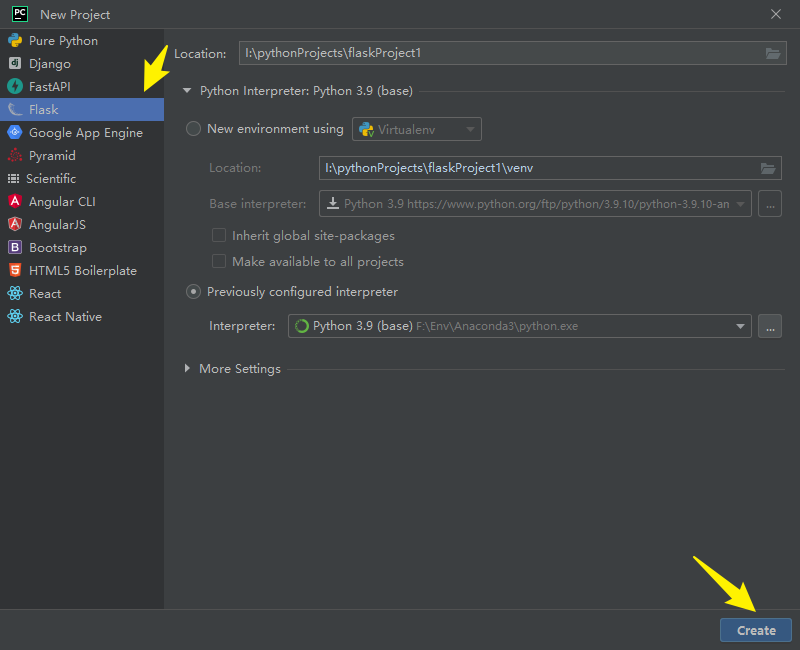Select Pyramid project type

coord(82,155)
